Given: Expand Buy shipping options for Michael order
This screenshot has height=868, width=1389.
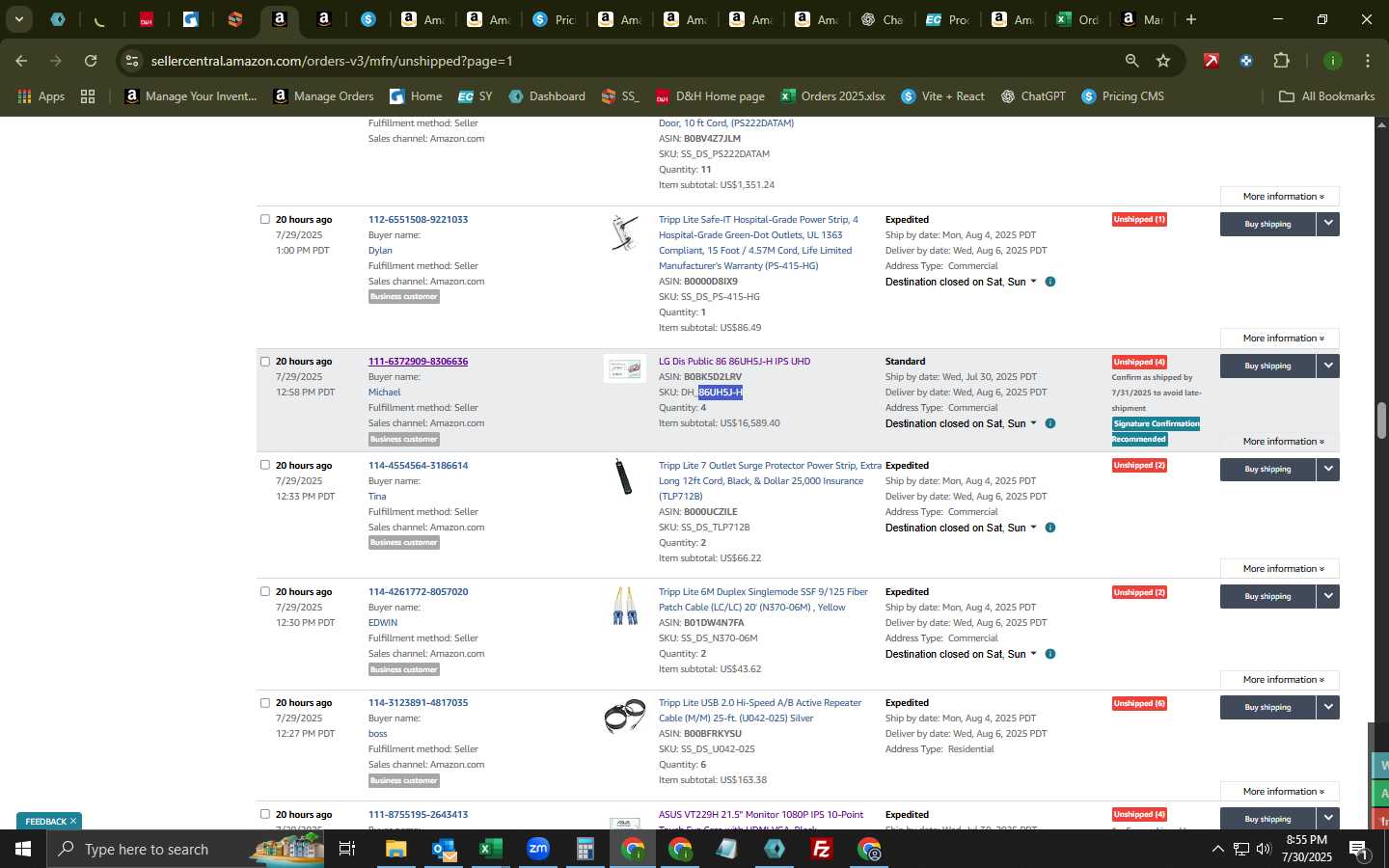Looking at the screenshot, I should coord(1328,366).
